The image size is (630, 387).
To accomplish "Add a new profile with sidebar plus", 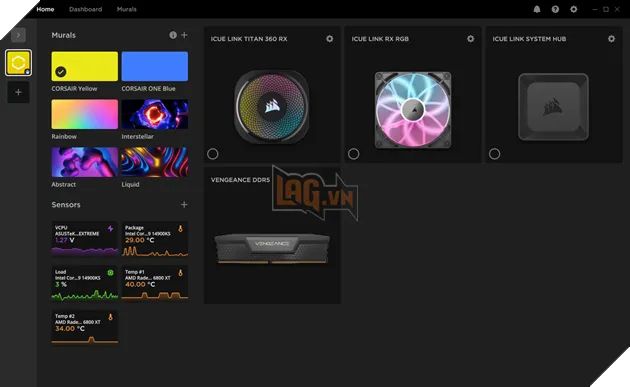I will pos(18,92).
